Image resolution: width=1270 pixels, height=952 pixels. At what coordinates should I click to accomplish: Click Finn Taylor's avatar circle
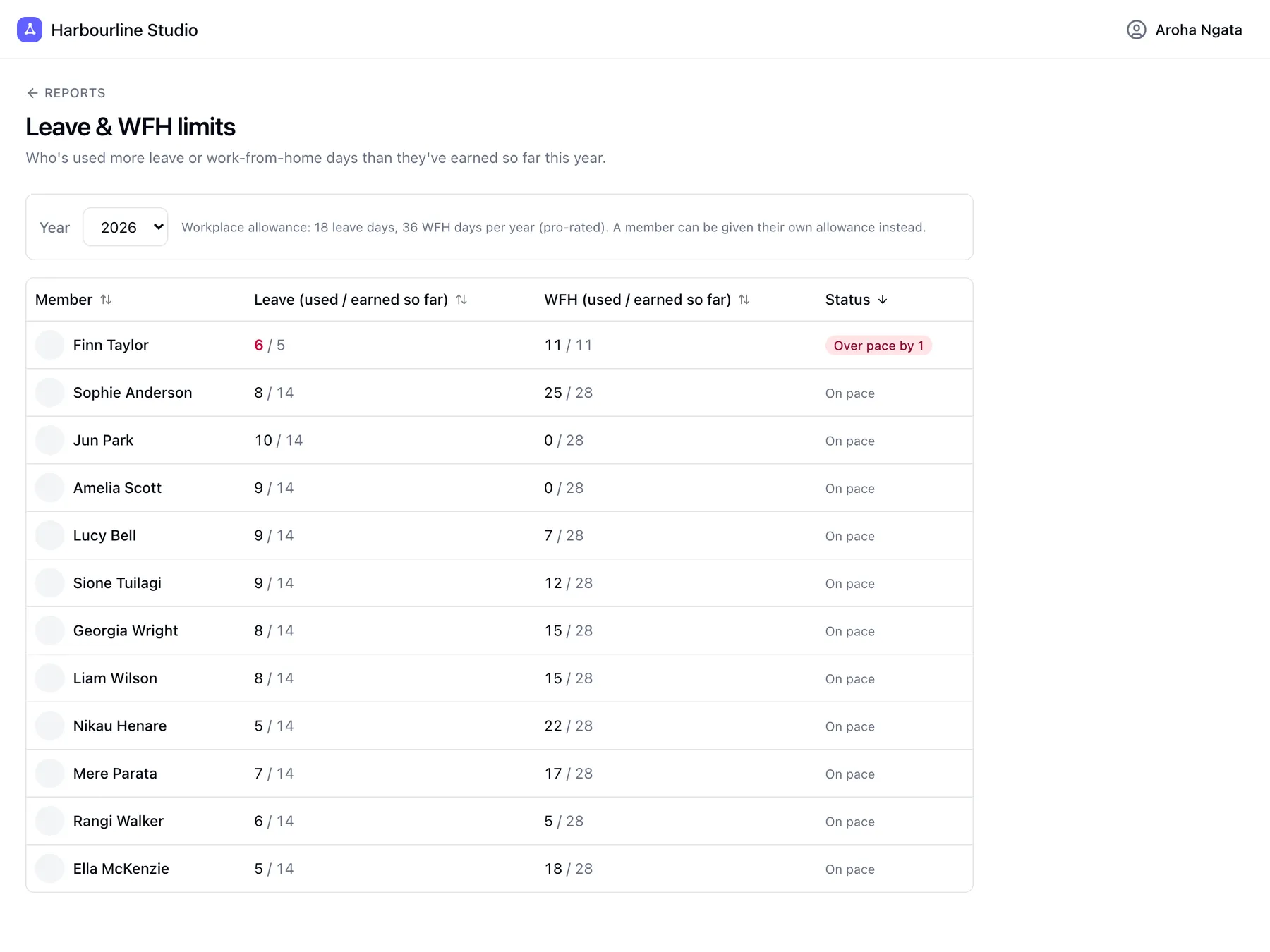tap(50, 345)
